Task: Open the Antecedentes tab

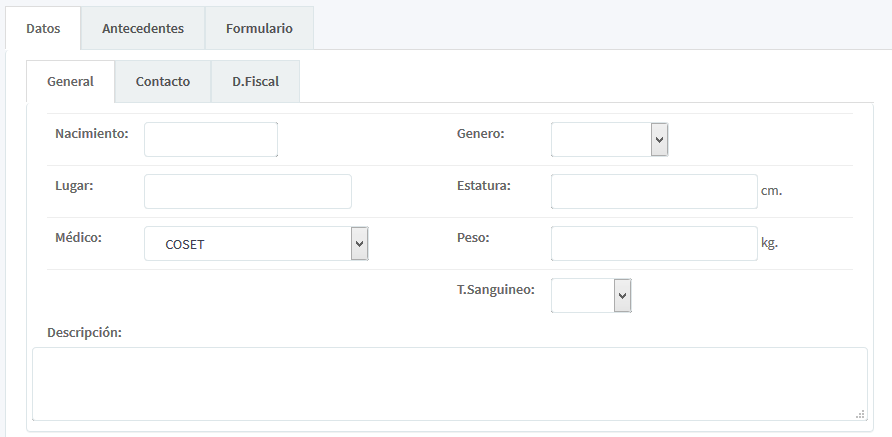Action: click(x=143, y=28)
